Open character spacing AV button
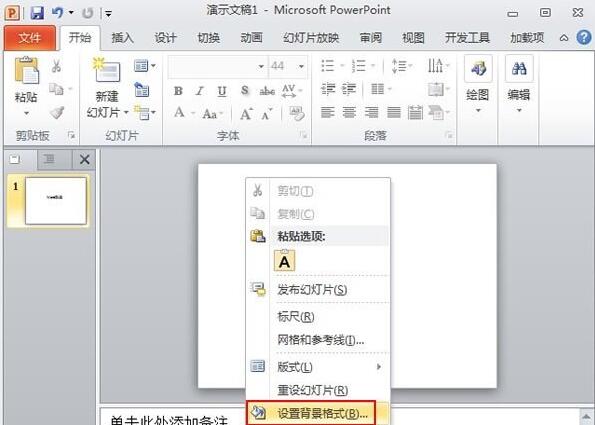Image resolution: width=595 pixels, height=425 pixels. 291,91
